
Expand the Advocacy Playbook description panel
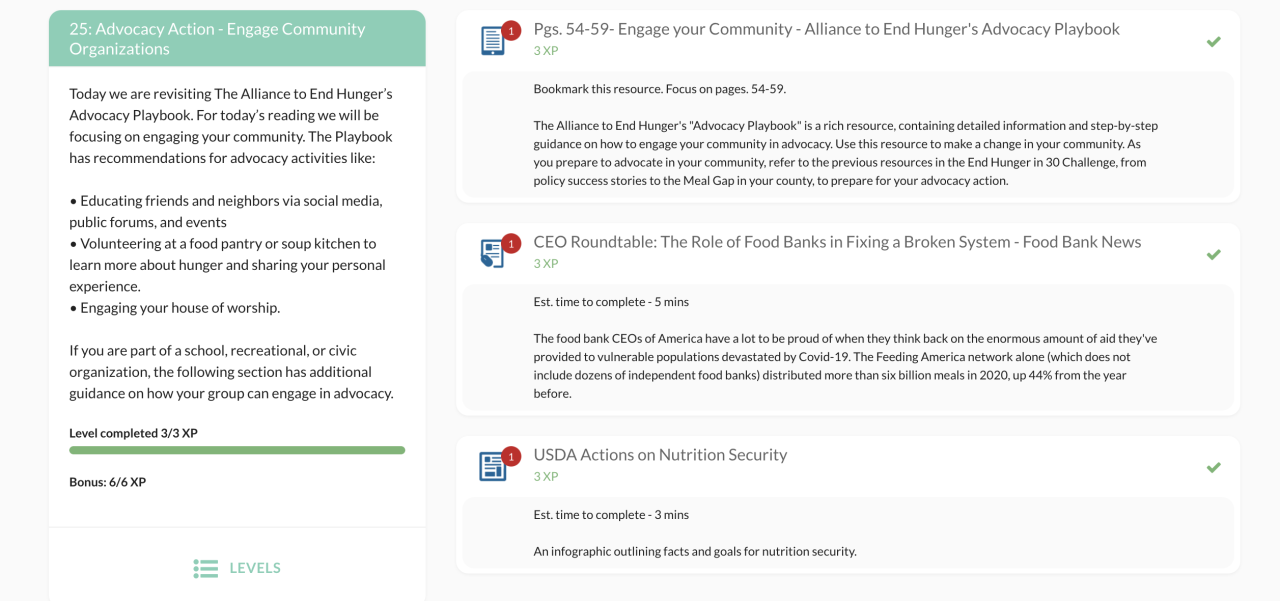pos(847,135)
